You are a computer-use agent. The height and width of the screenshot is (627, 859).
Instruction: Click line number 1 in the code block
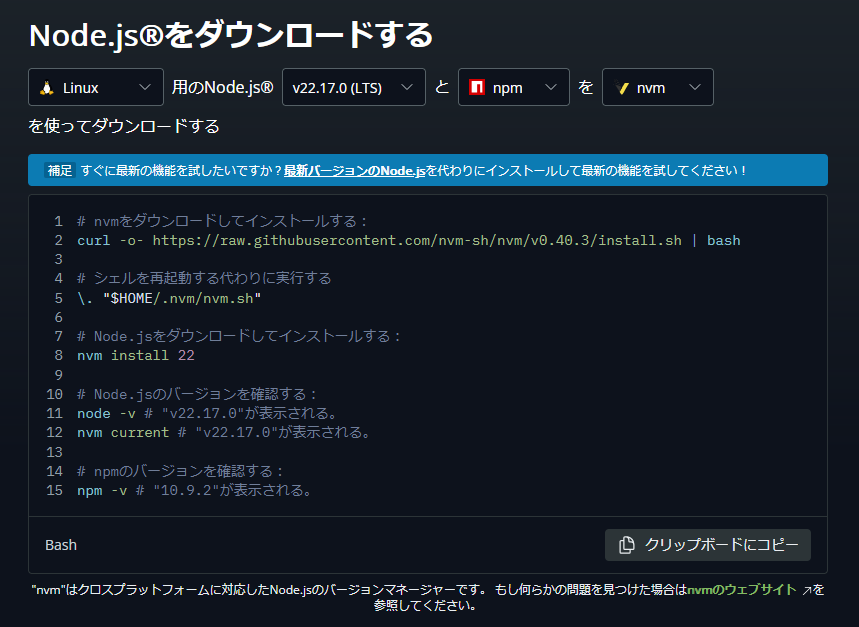point(56,221)
